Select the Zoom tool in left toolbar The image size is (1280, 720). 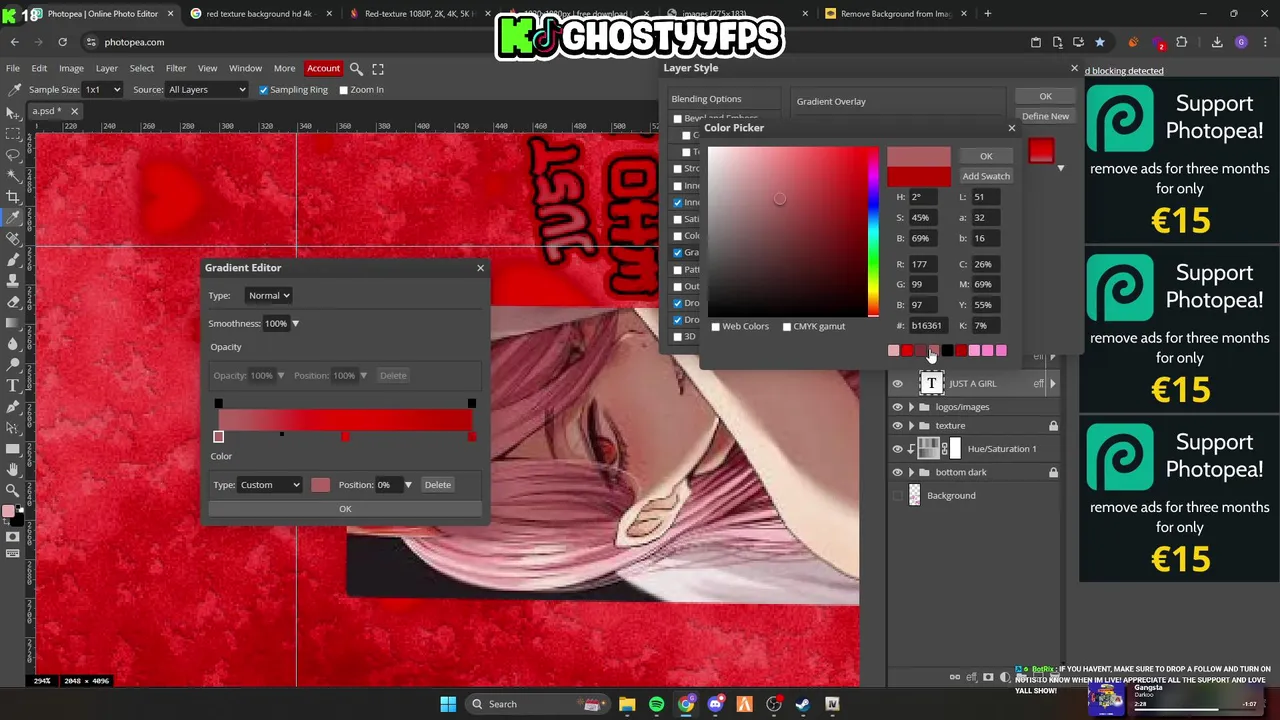[13, 490]
